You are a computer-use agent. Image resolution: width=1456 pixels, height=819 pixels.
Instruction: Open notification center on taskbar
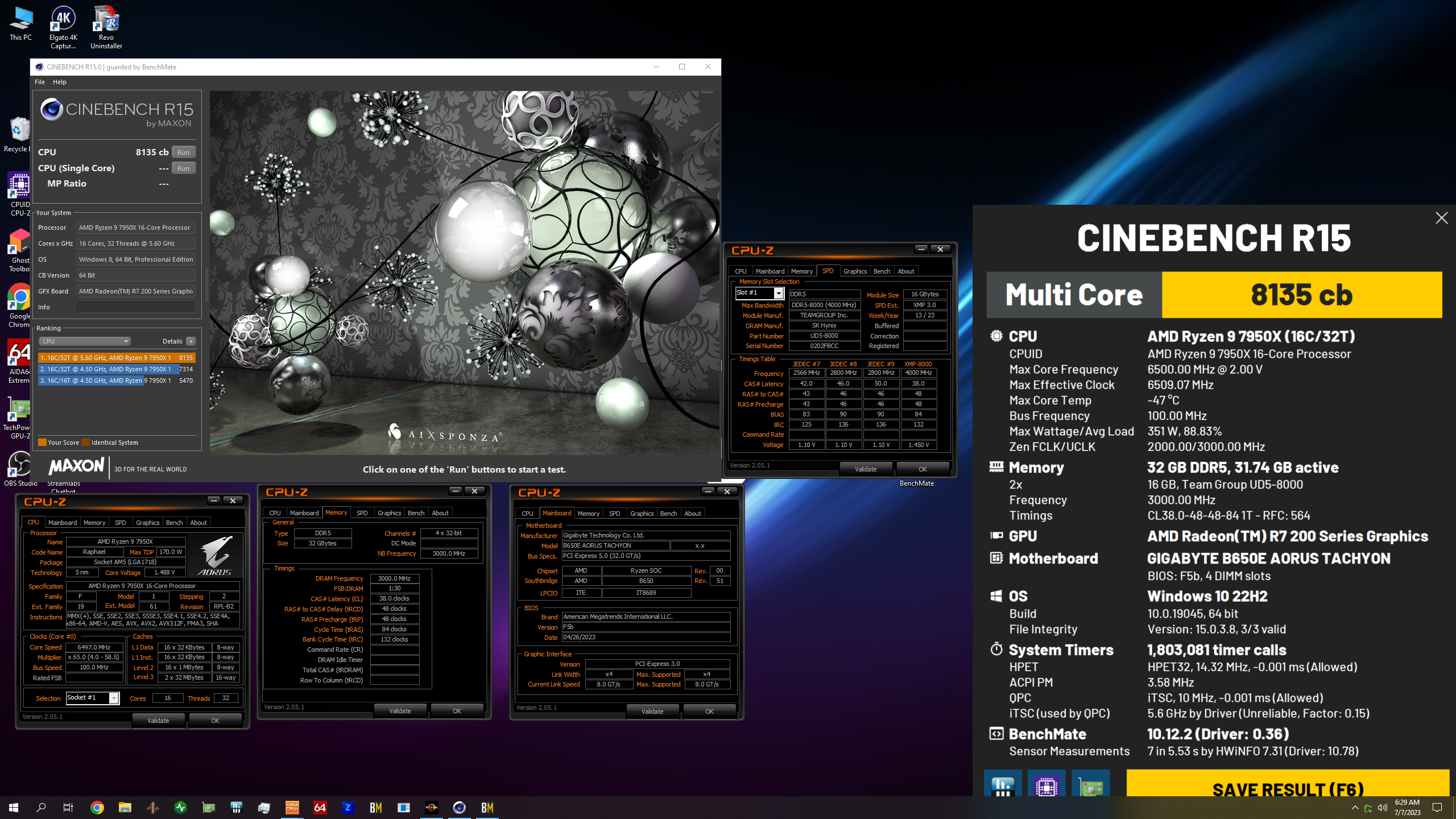pyautogui.click(x=1437, y=808)
